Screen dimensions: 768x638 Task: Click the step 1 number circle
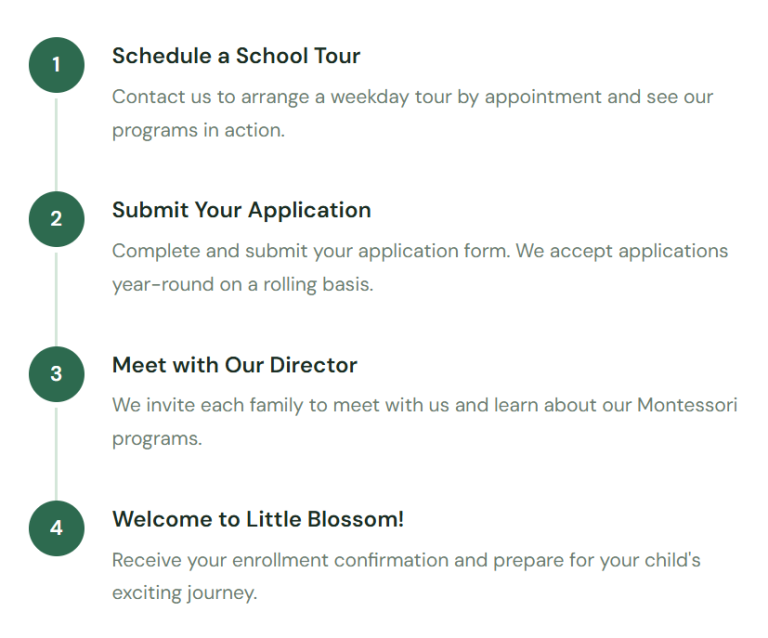click(56, 65)
